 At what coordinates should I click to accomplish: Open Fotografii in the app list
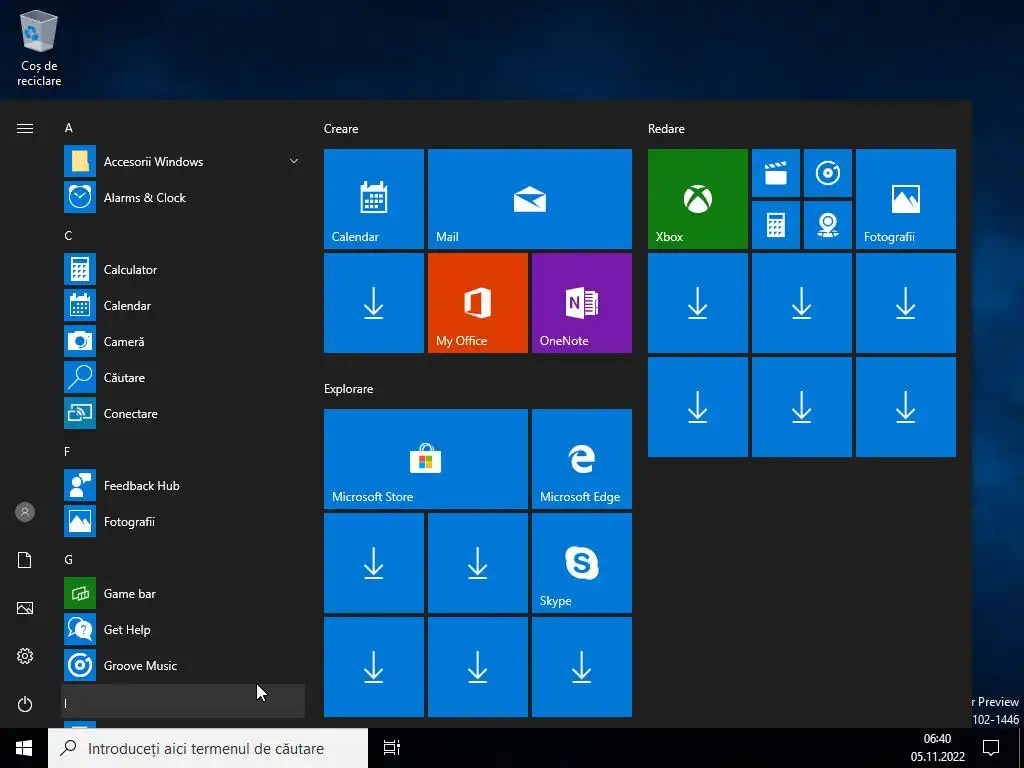click(x=183, y=521)
